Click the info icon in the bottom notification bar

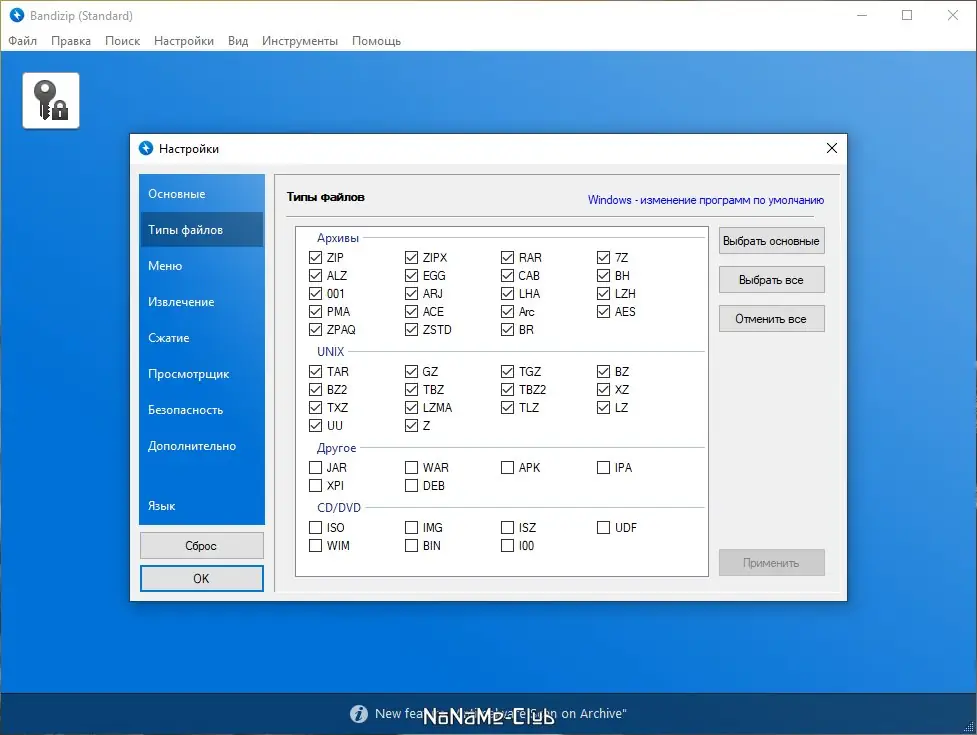click(x=359, y=713)
